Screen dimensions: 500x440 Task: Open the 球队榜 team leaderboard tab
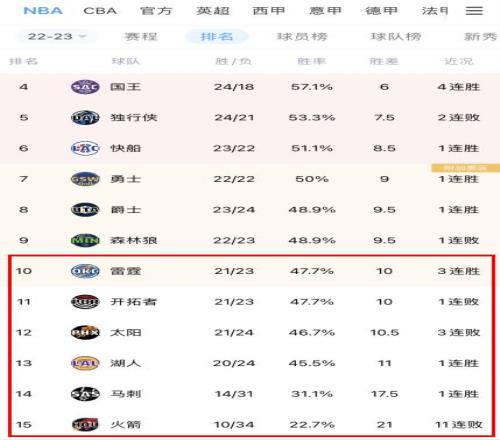click(x=396, y=36)
